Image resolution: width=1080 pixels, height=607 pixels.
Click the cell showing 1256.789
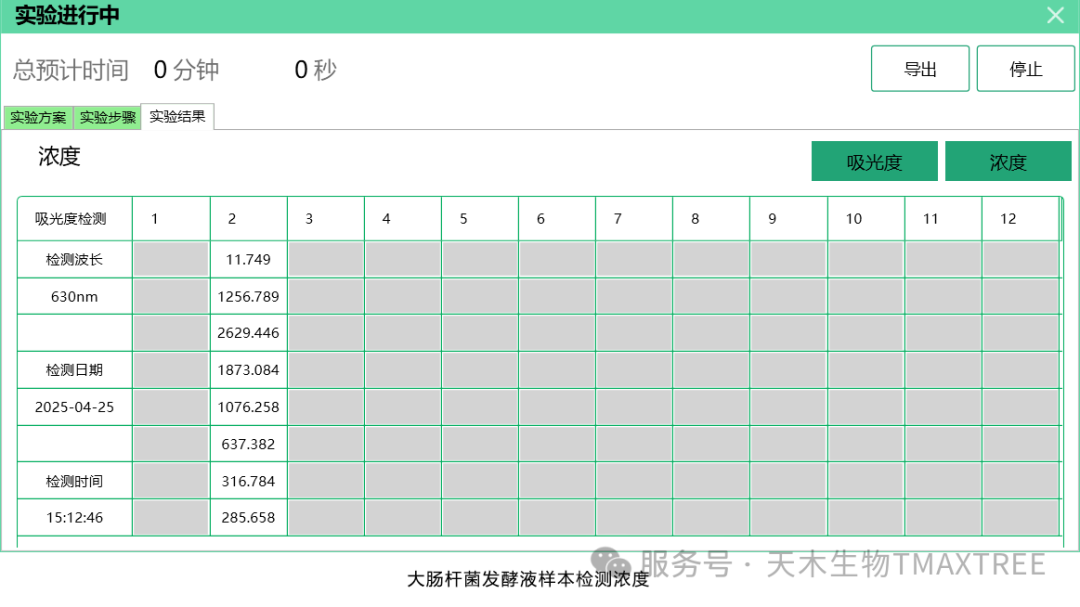pyautogui.click(x=248, y=296)
